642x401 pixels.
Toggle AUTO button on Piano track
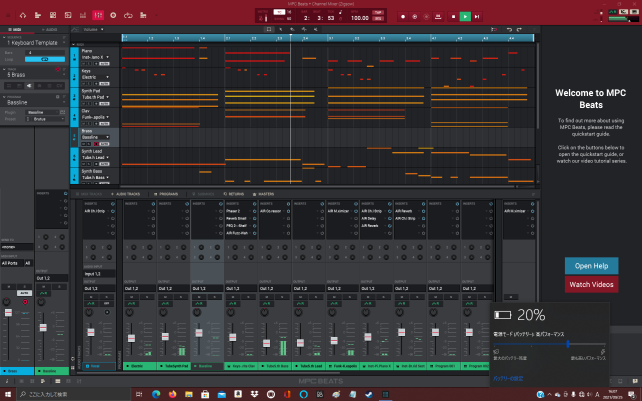104,65
